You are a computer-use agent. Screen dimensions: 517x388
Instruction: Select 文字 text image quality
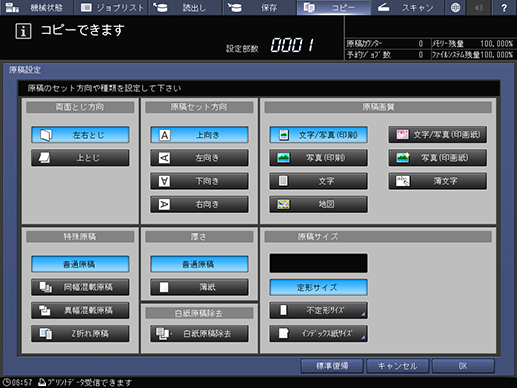[x=318, y=181]
